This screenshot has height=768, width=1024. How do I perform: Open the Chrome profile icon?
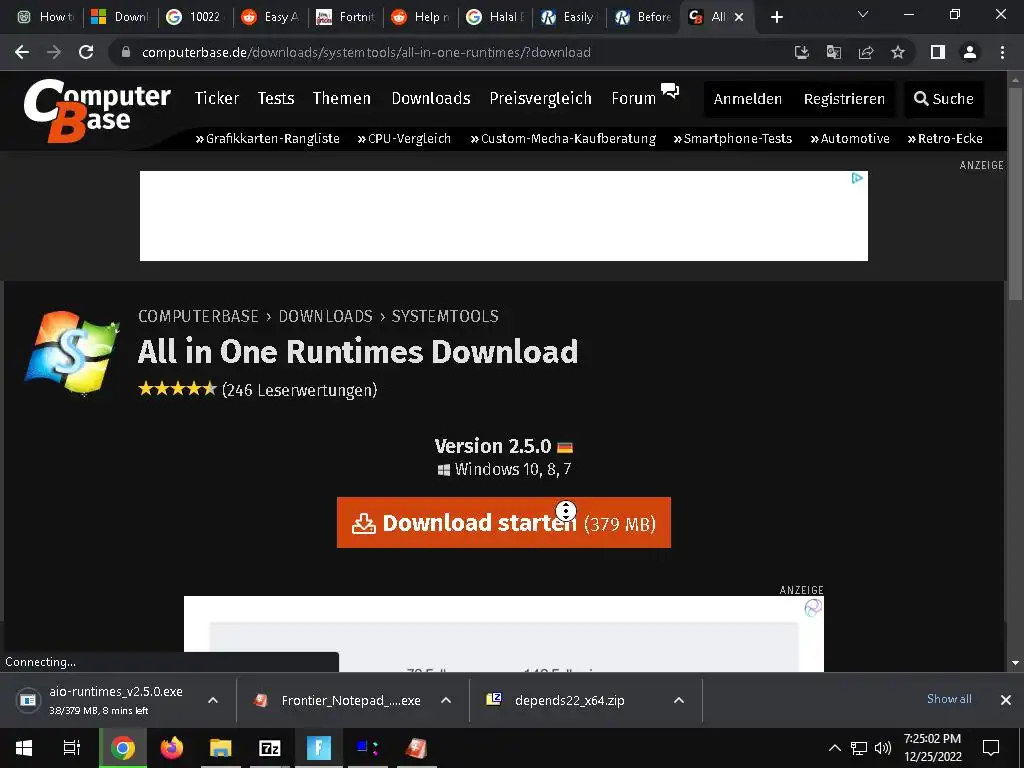[x=970, y=52]
